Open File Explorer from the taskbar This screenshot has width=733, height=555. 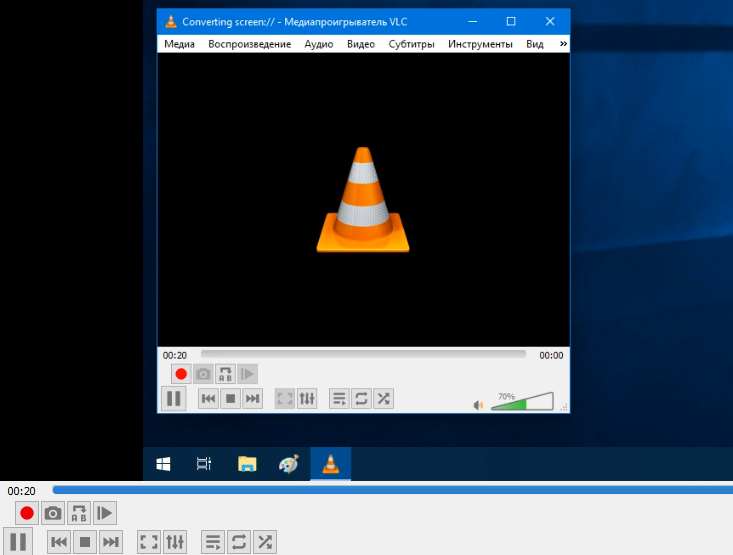[247, 464]
